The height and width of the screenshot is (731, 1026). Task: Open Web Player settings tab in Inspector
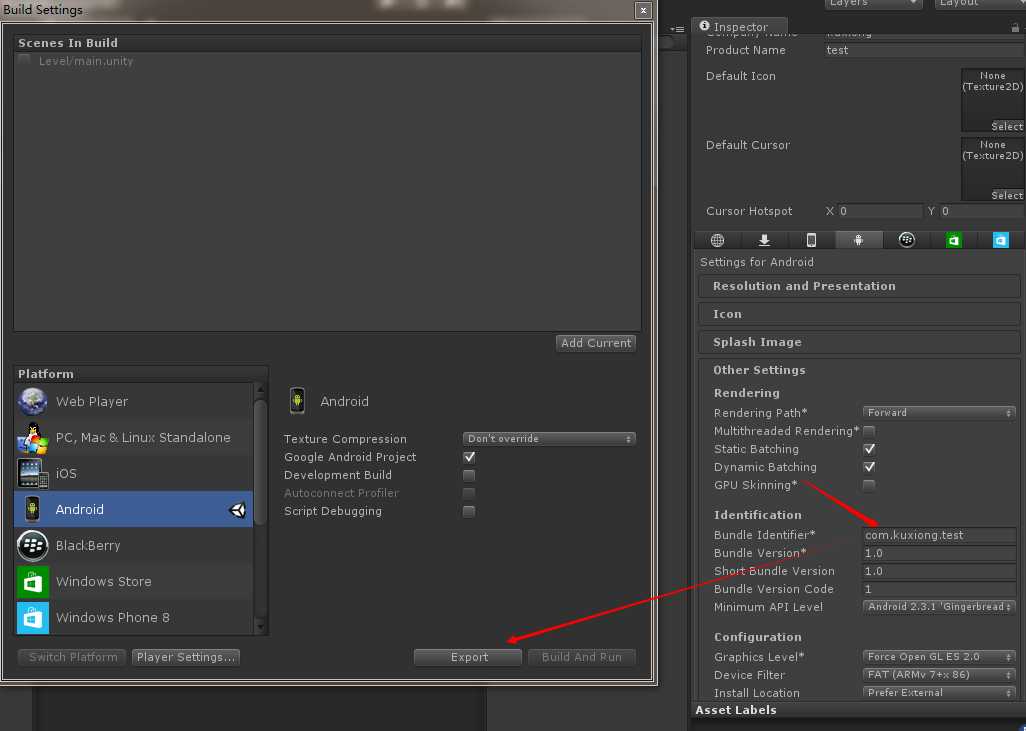[x=717, y=240]
